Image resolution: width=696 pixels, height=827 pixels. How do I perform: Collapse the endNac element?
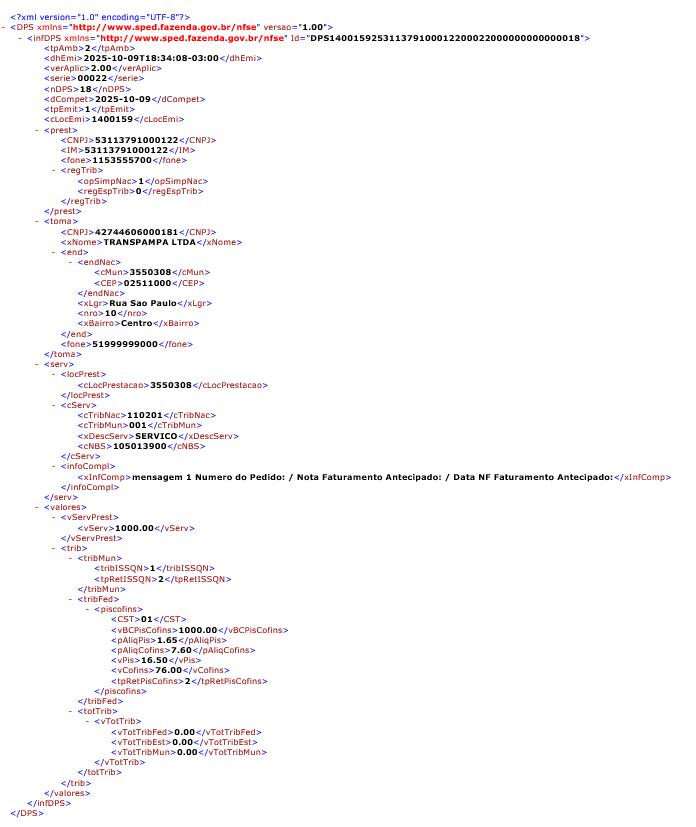click(71, 262)
